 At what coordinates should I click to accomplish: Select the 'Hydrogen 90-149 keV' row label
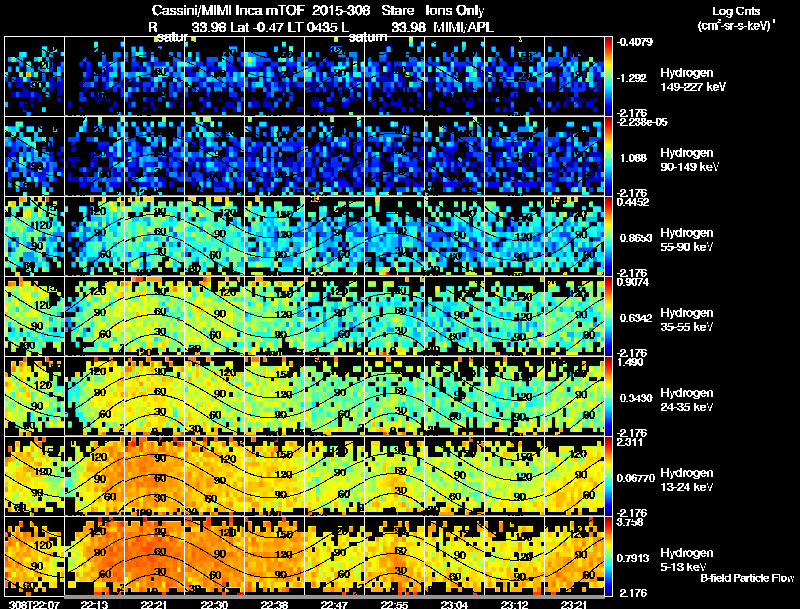coord(689,160)
